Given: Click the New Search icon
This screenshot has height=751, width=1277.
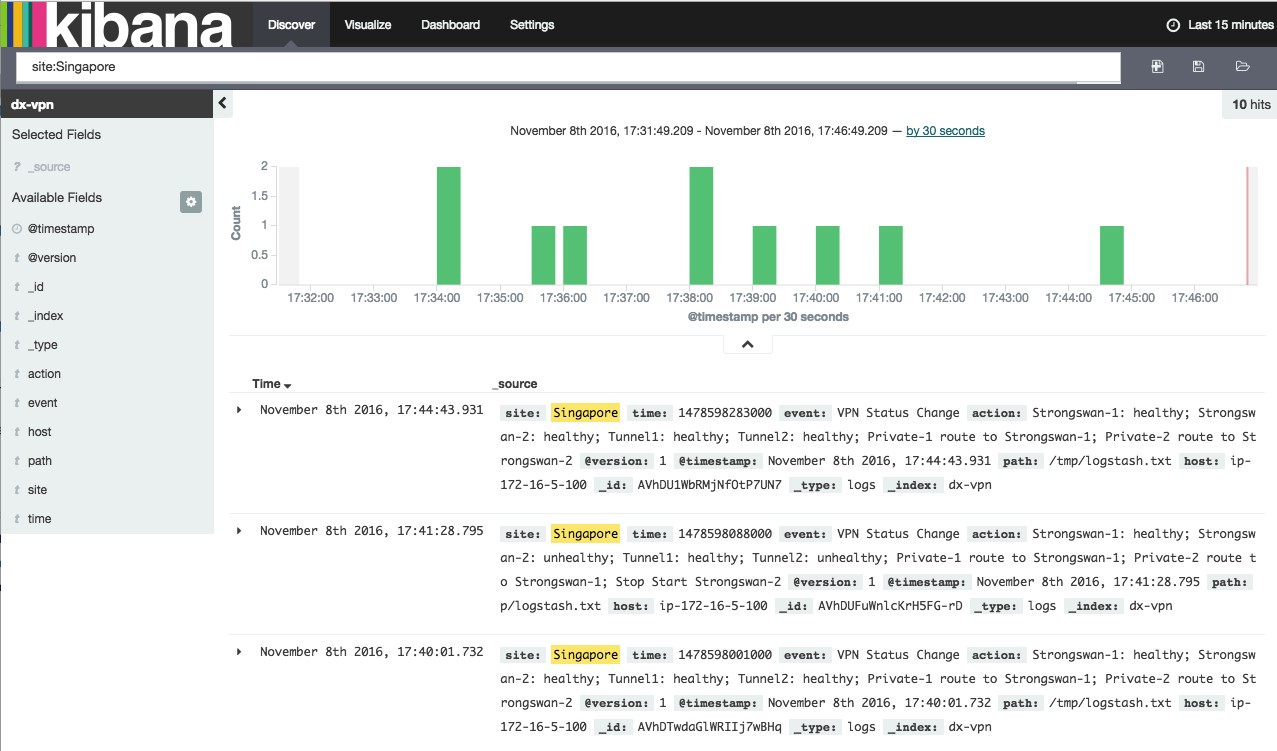Looking at the screenshot, I should point(1157,67).
